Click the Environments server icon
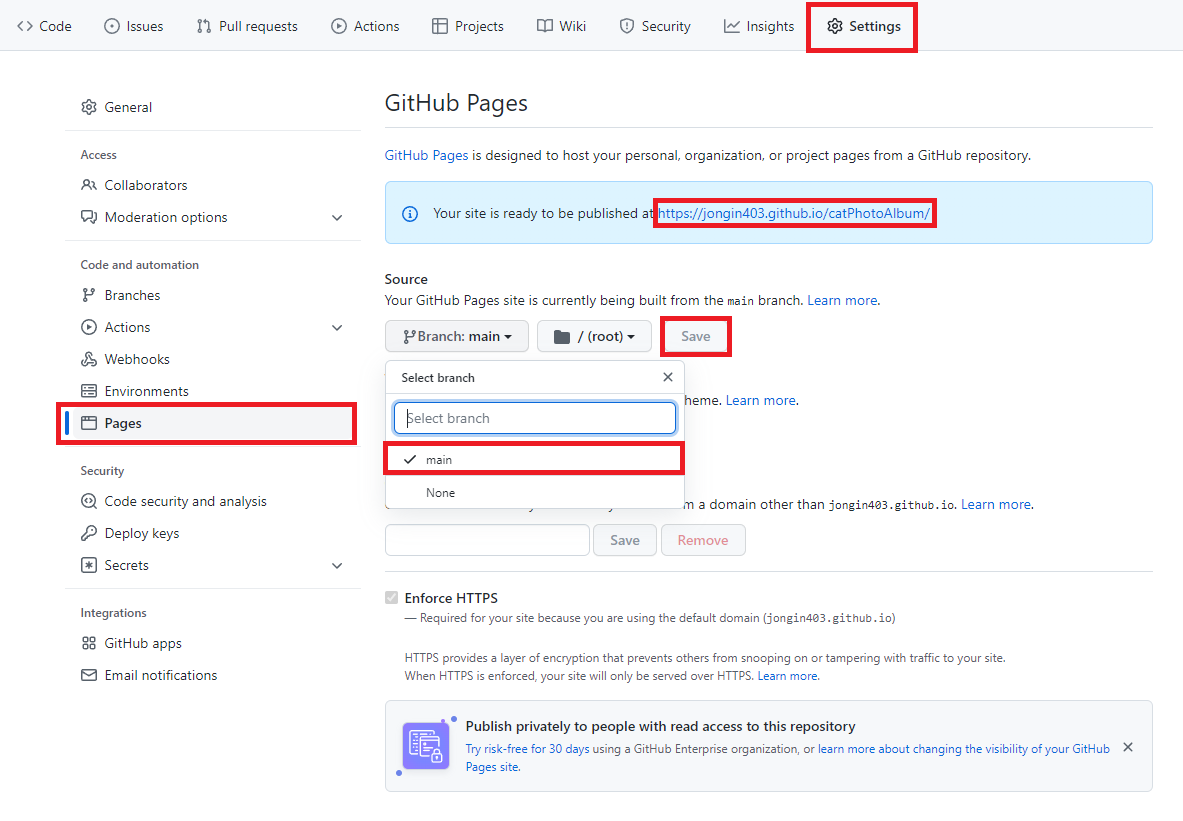1183x821 pixels. click(89, 391)
